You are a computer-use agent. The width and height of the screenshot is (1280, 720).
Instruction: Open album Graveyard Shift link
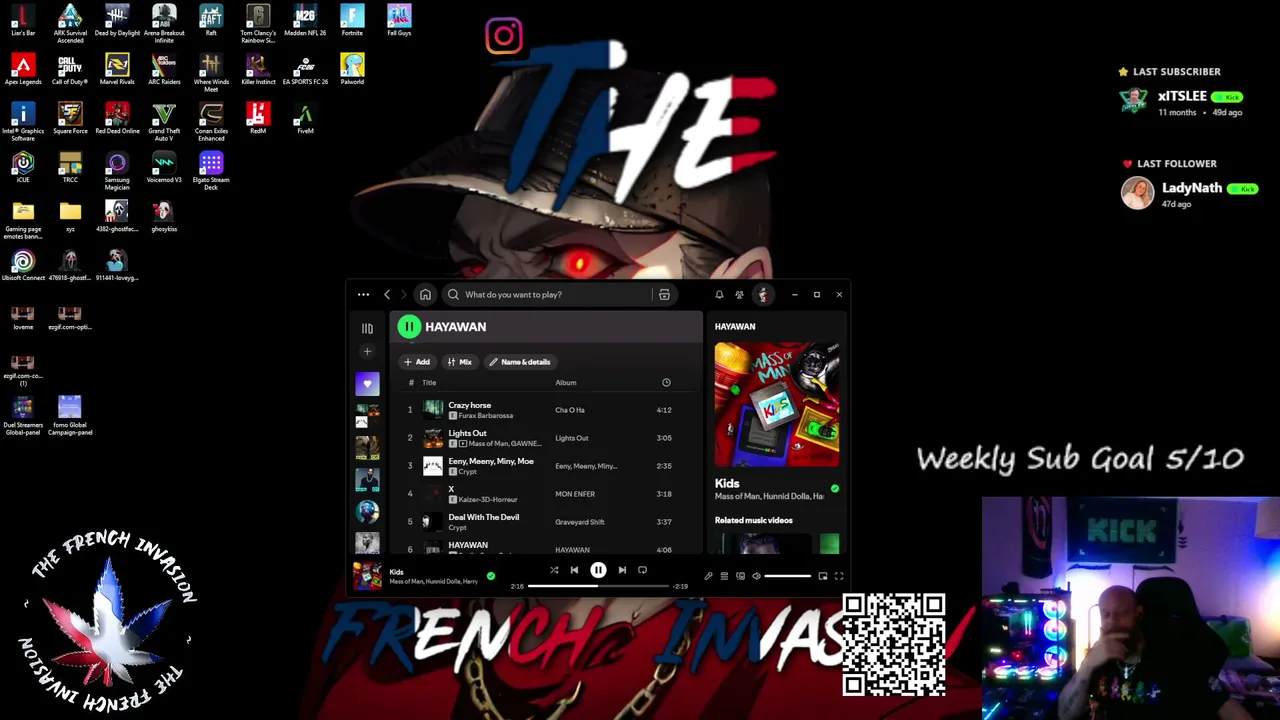(580, 522)
